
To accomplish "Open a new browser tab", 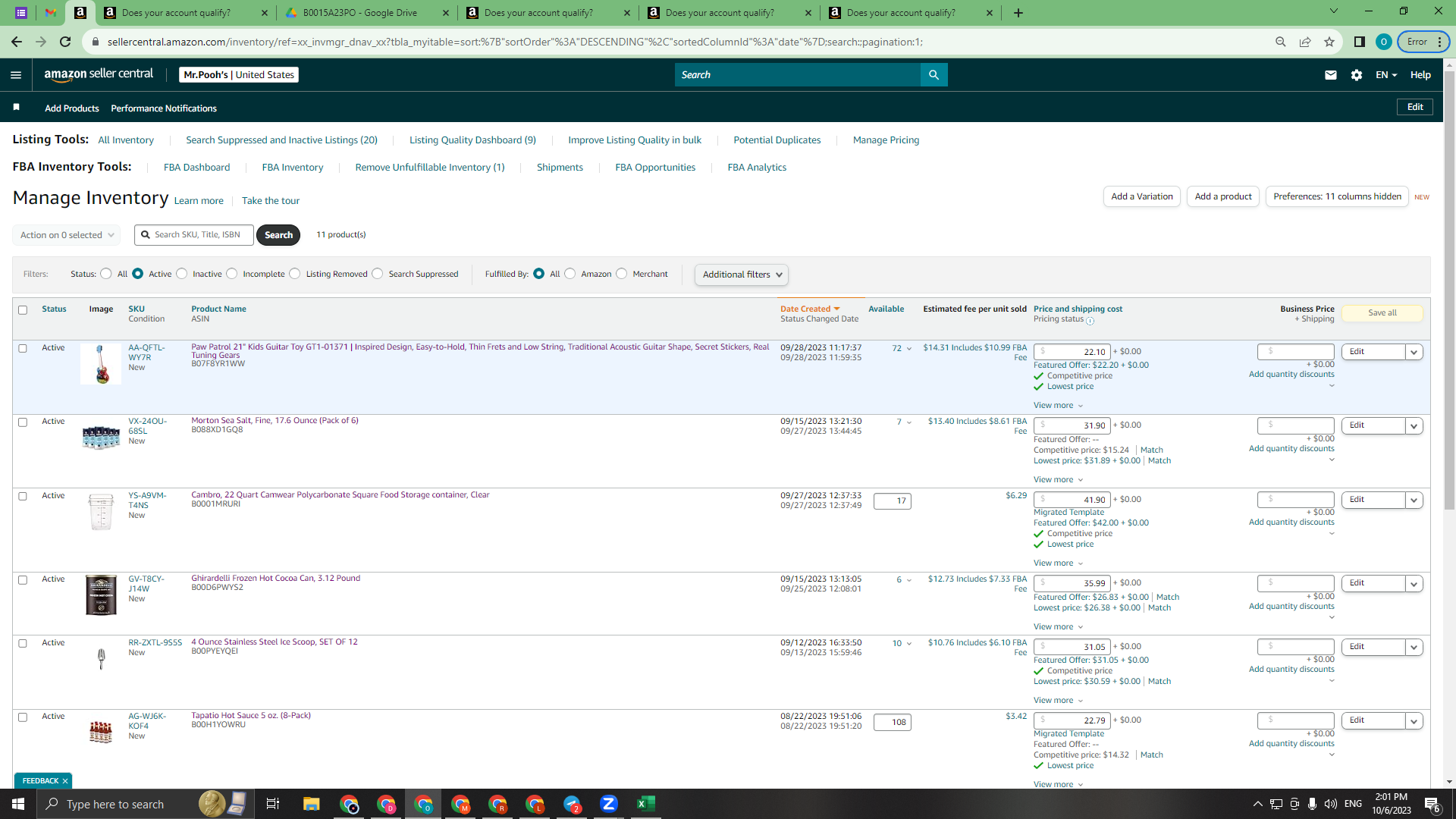I will 1018,13.
